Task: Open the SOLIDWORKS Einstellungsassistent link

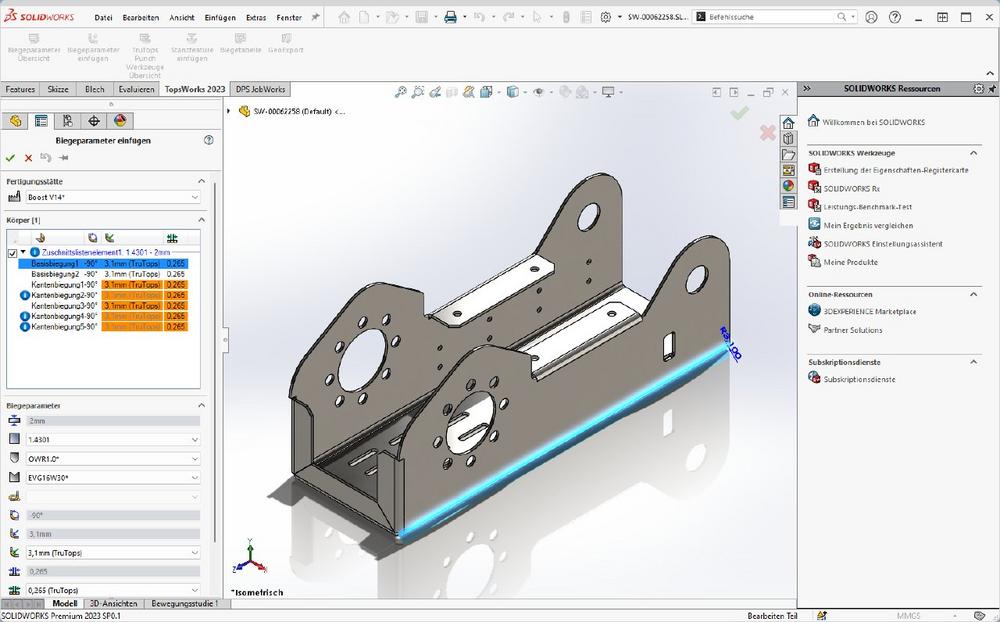Action: 883,244
